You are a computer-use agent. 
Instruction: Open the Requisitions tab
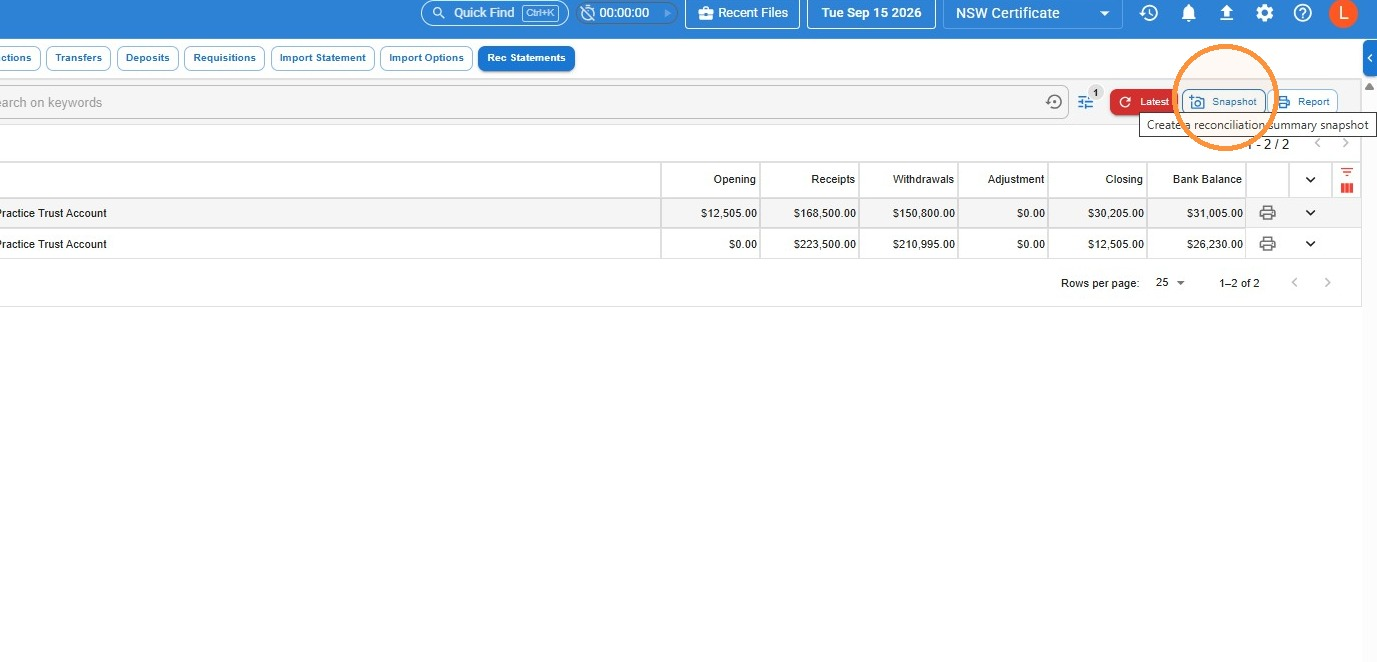(225, 58)
